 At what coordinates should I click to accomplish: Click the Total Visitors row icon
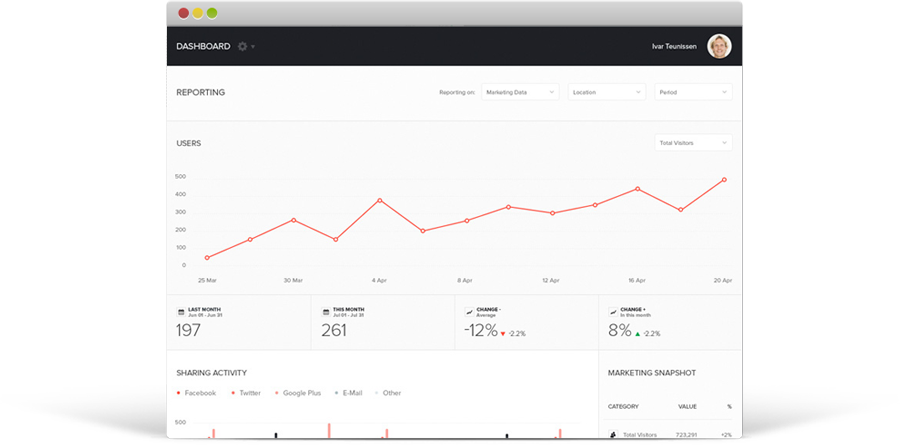613,436
